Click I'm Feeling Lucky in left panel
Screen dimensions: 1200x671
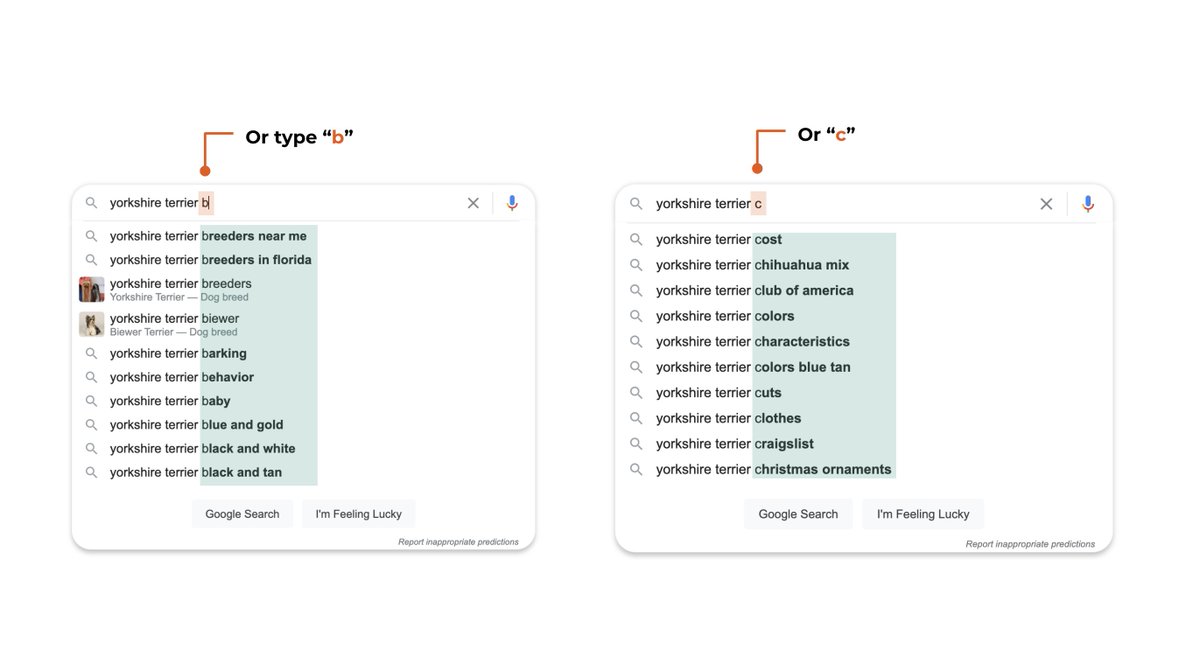(358, 514)
